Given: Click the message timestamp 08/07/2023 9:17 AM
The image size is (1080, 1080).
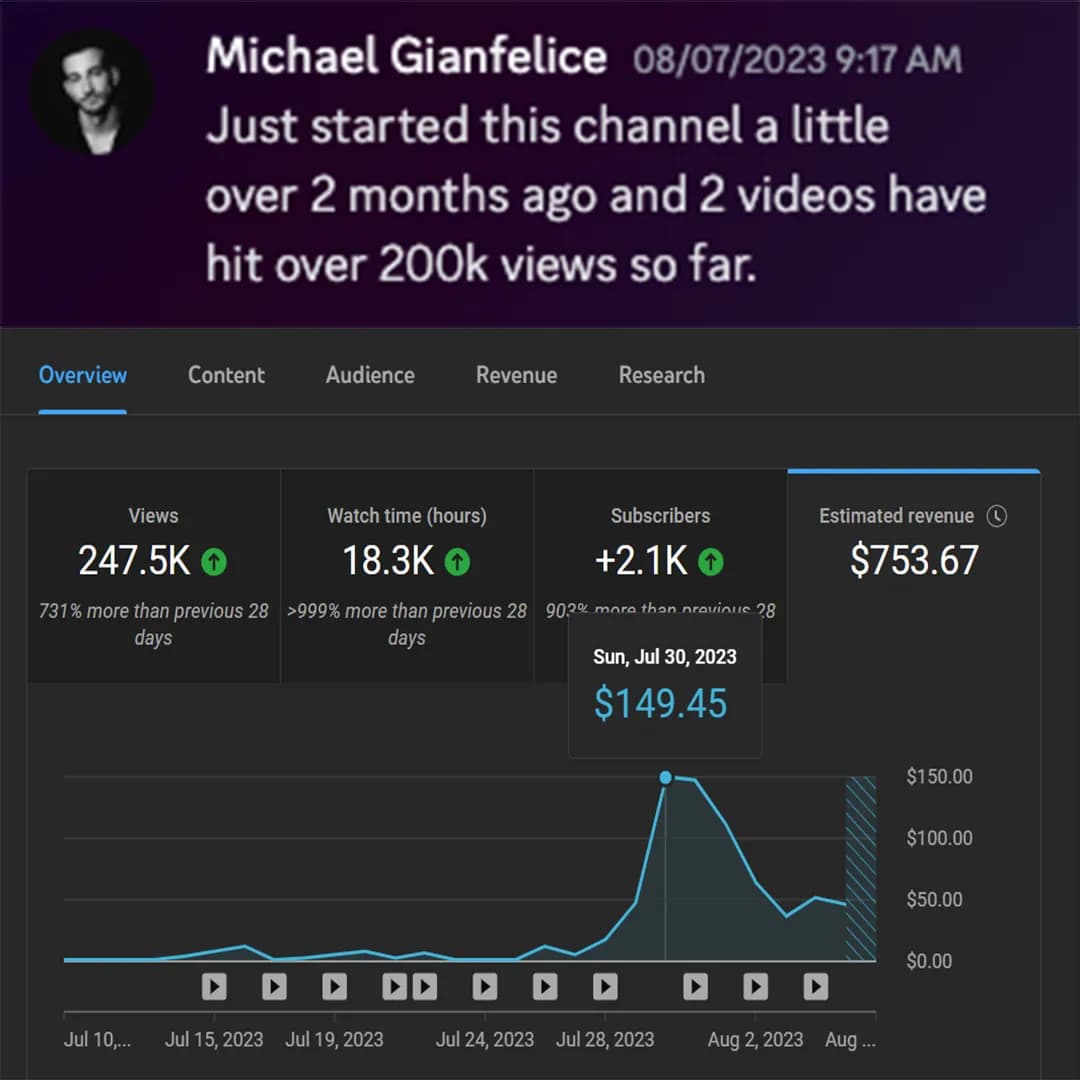Looking at the screenshot, I should 798,59.
